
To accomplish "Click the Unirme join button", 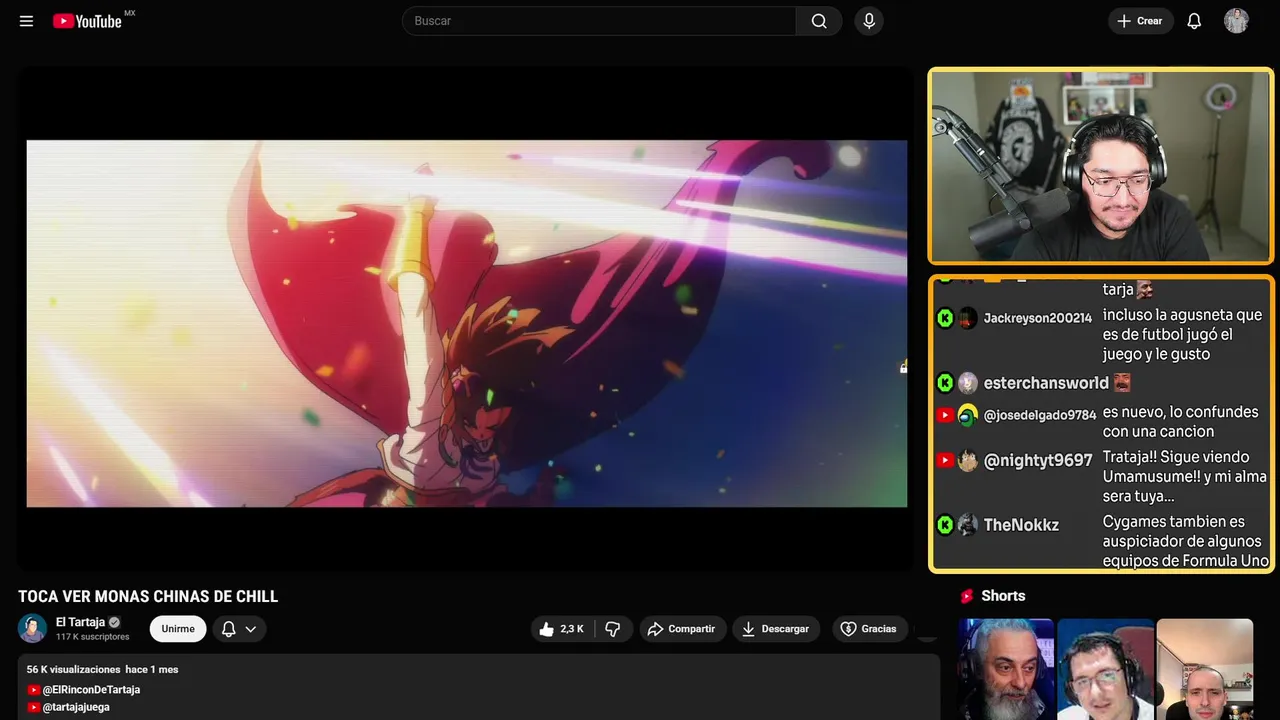I will pyautogui.click(x=178, y=629).
